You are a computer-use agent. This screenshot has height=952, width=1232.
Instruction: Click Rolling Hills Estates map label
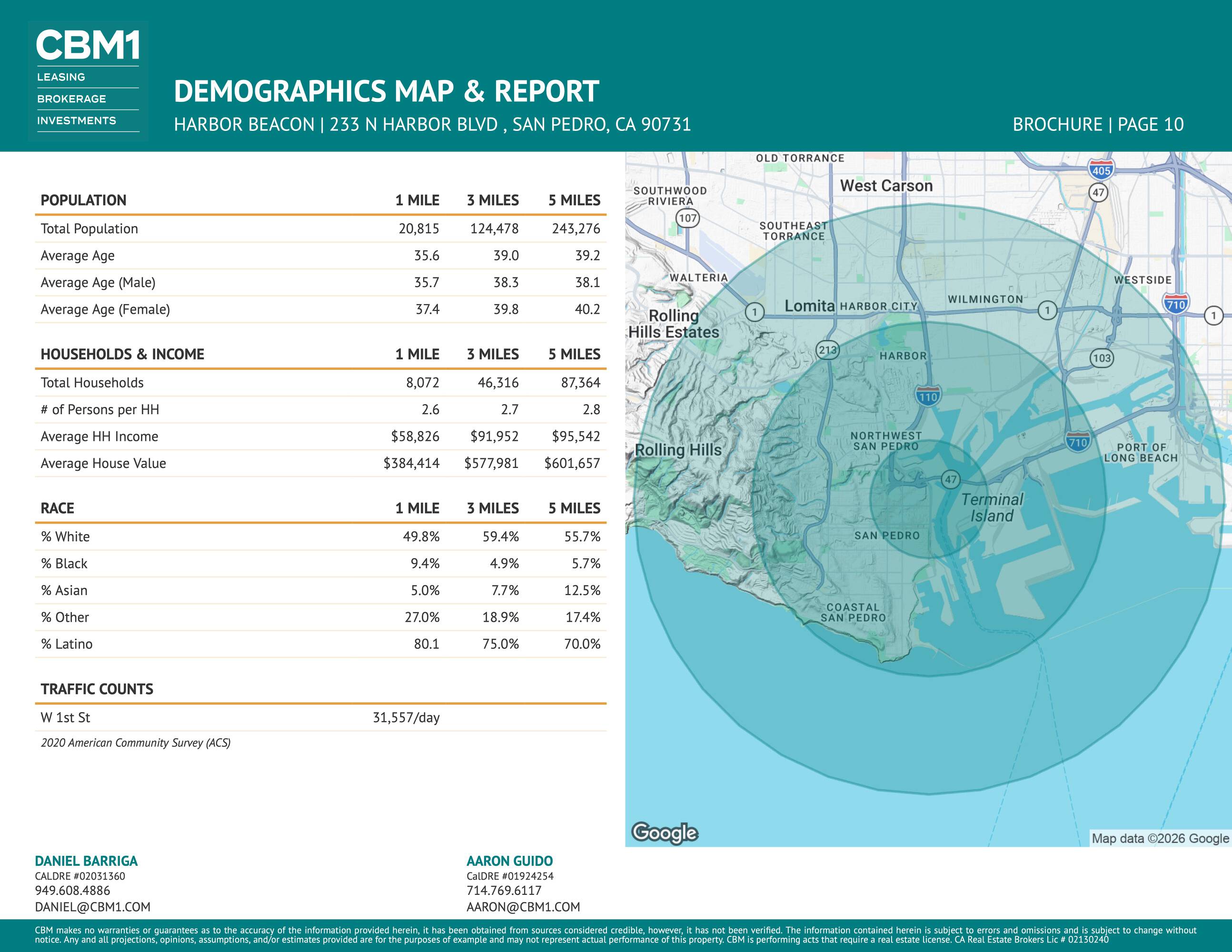[674, 324]
